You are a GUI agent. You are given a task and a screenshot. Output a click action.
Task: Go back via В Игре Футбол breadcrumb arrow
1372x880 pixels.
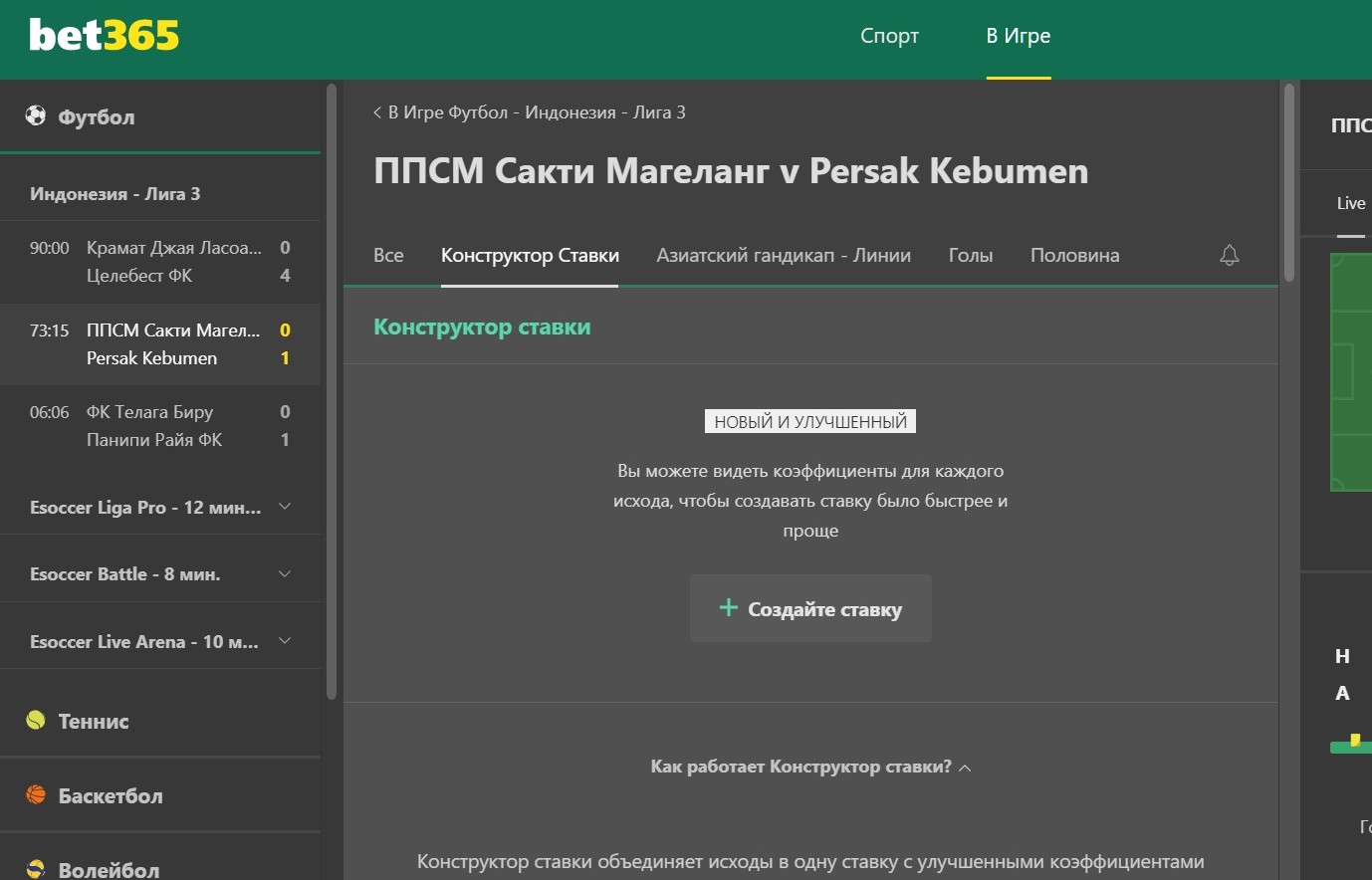377,112
